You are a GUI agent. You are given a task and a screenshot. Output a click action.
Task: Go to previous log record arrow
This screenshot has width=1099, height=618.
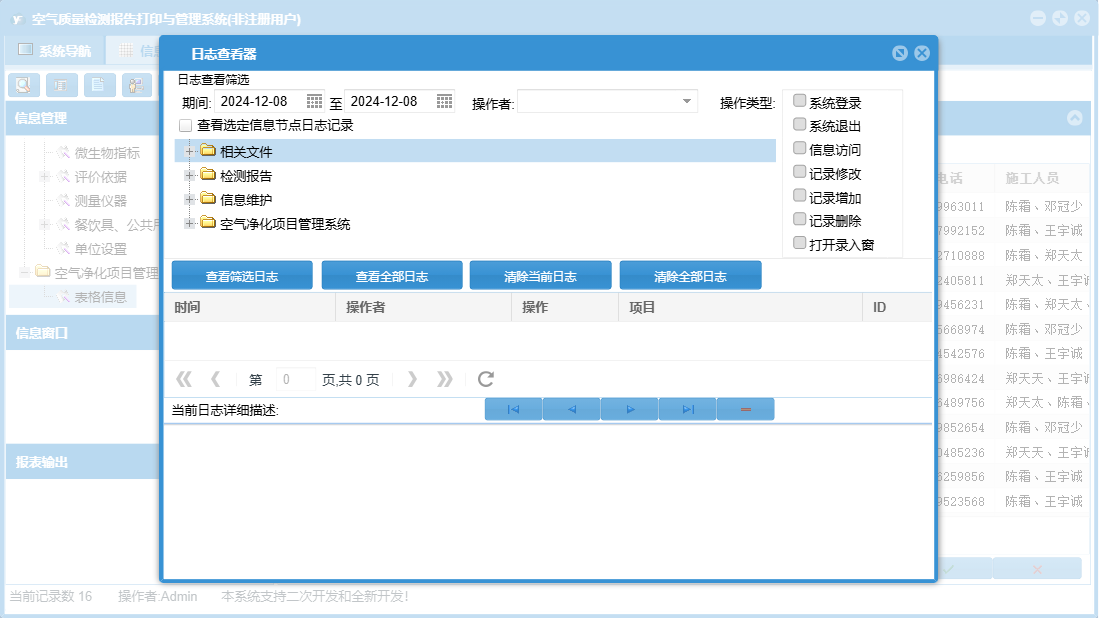572,409
